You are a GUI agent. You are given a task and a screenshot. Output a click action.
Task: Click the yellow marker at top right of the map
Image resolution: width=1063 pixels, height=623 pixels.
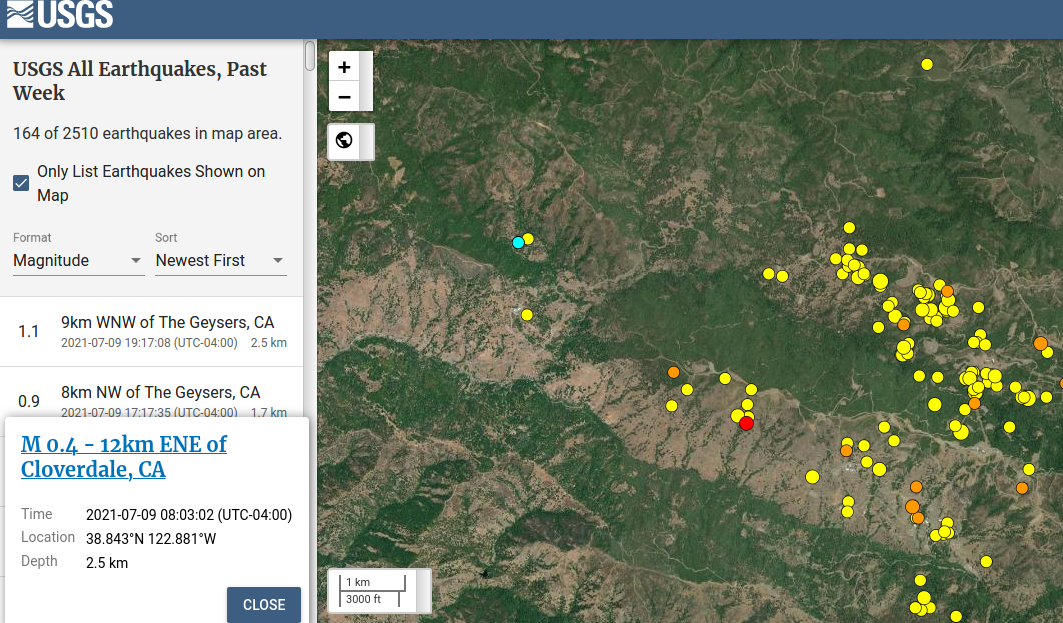[927, 64]
